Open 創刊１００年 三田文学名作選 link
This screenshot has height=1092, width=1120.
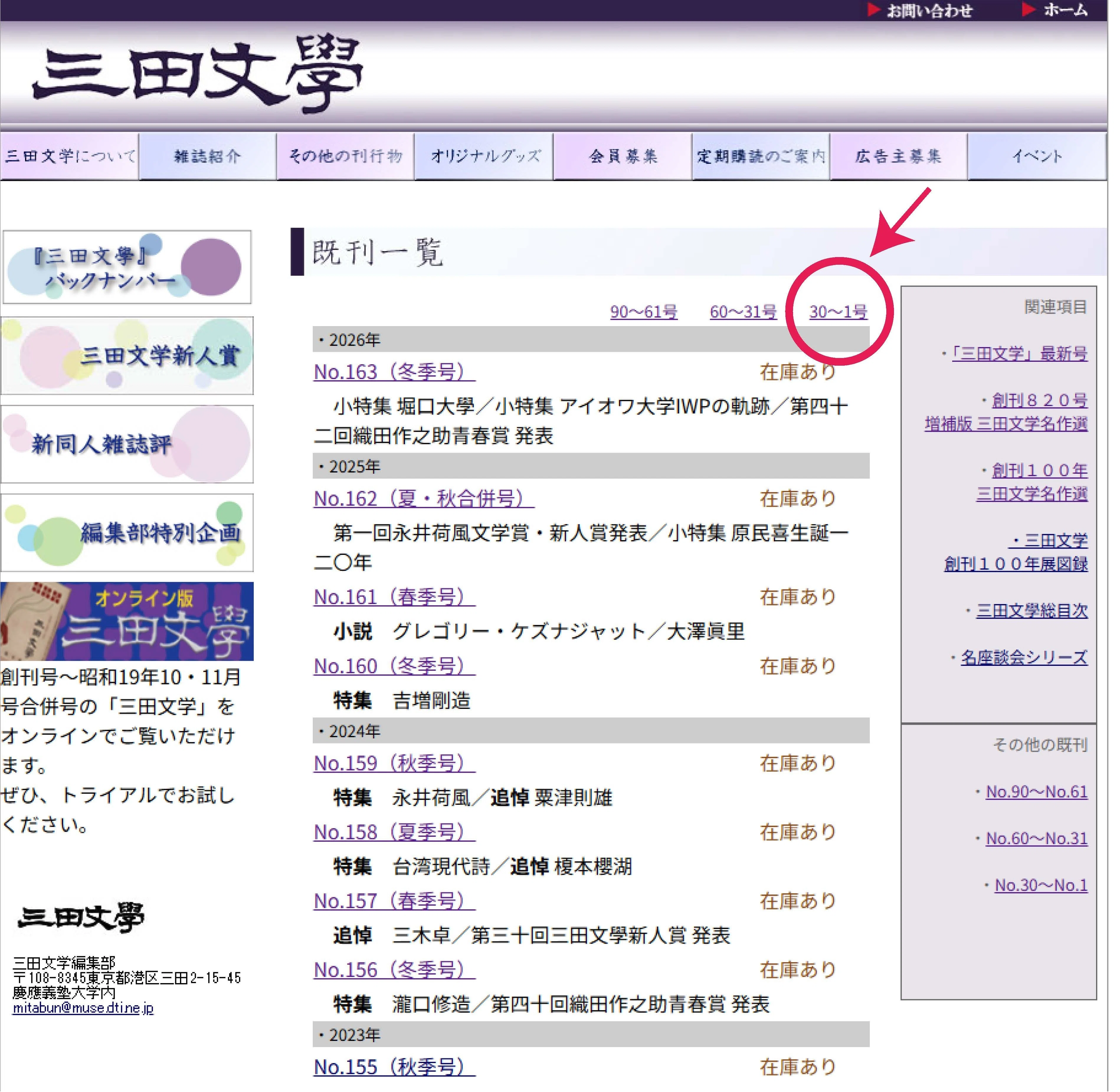(1032, 482)
